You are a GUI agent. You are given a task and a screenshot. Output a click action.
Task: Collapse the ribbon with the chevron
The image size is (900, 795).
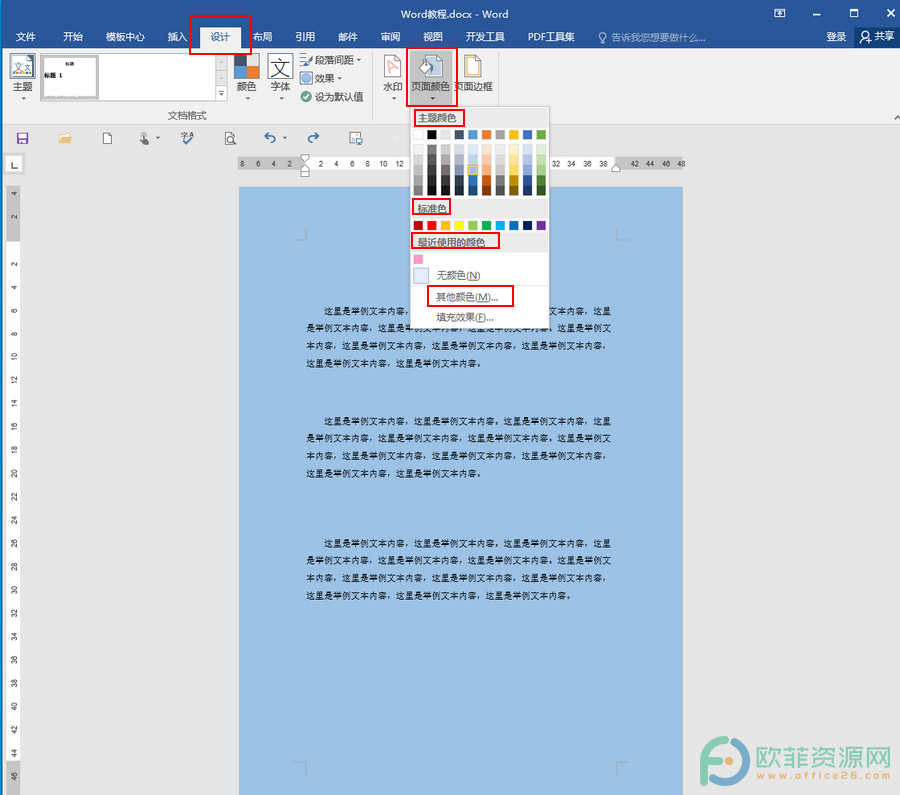click(896, 117)
